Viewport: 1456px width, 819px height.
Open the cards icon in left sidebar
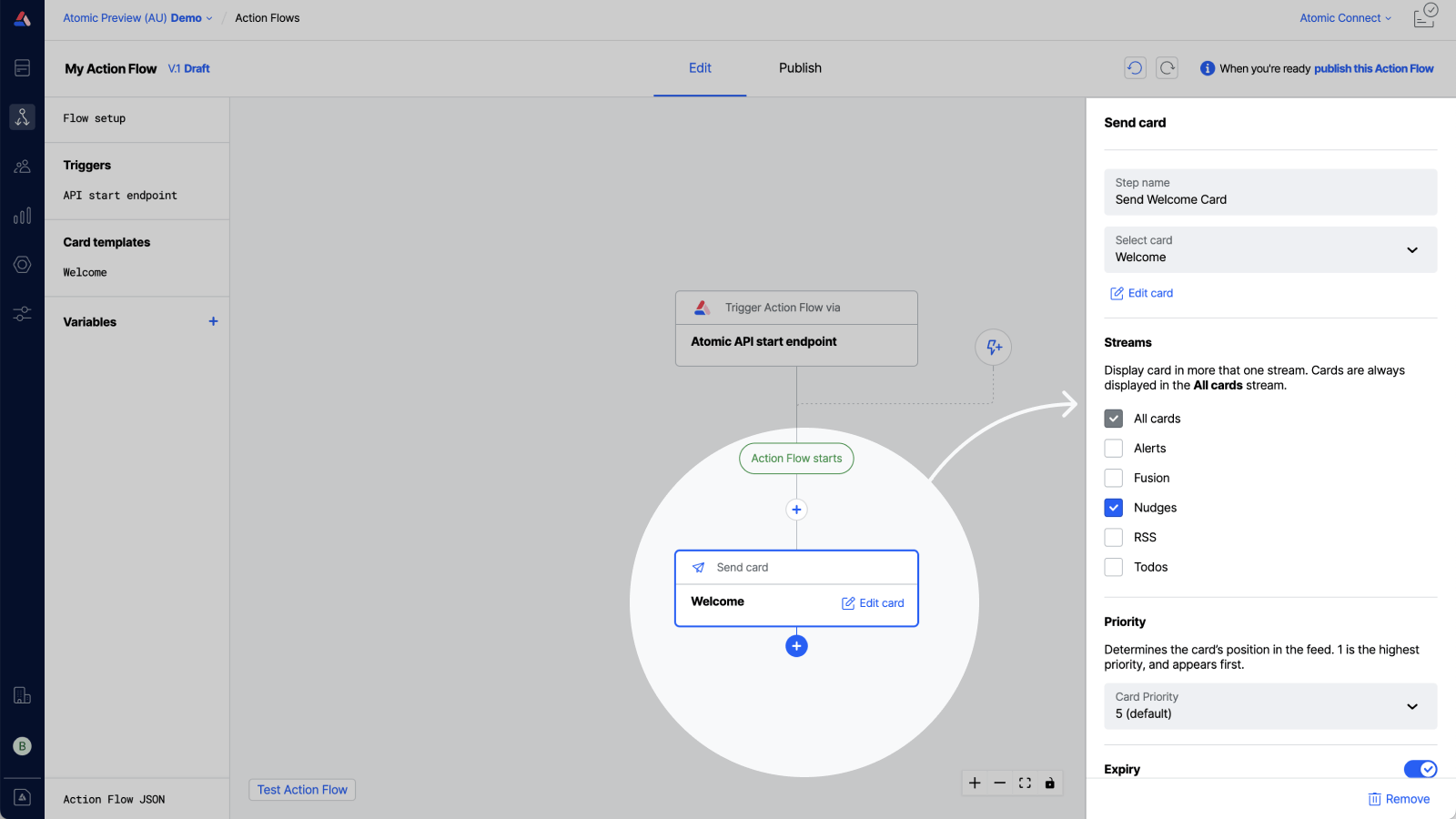pos(22,67)
